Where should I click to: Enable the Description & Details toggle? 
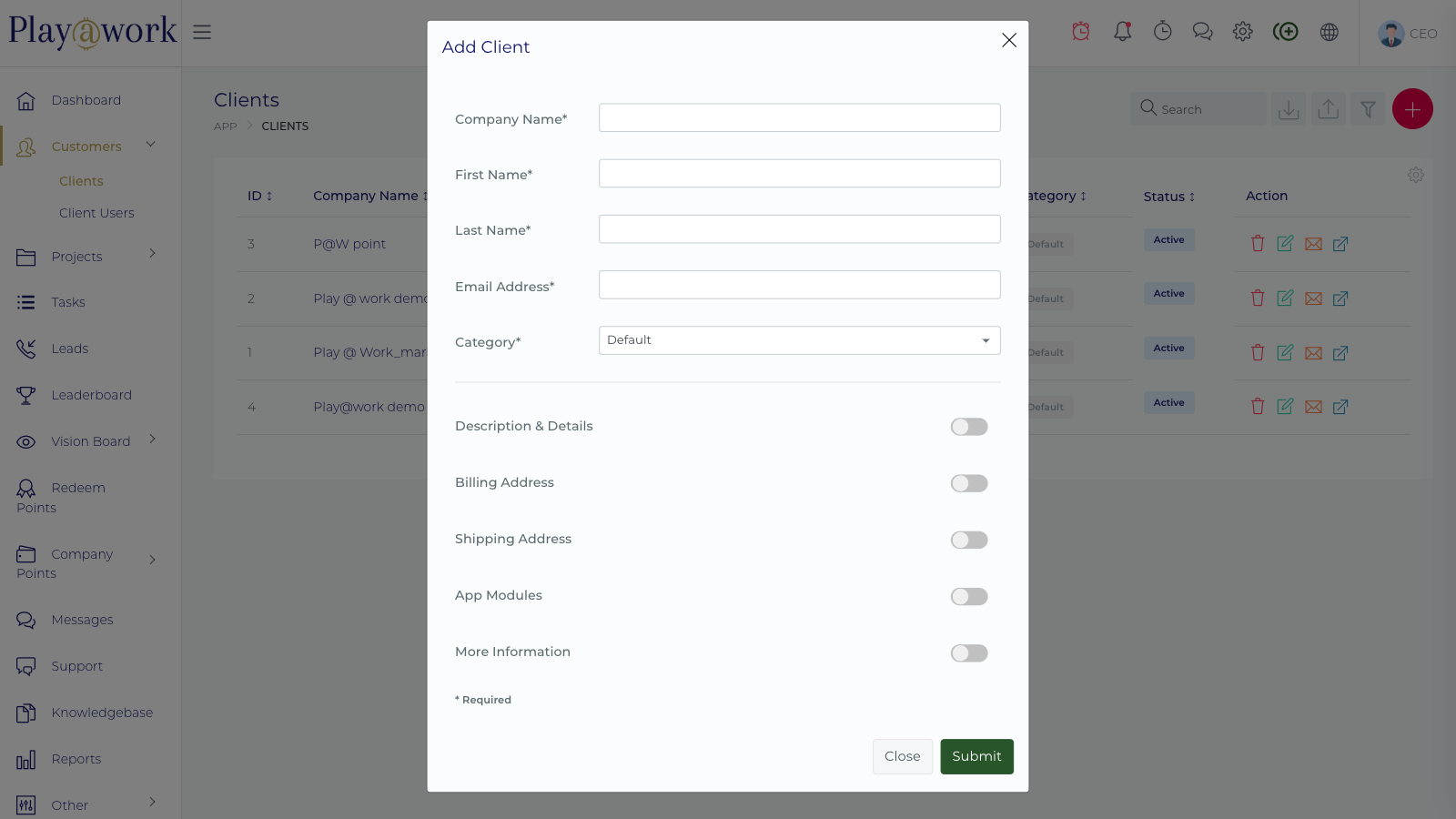[x=969, y=427]
